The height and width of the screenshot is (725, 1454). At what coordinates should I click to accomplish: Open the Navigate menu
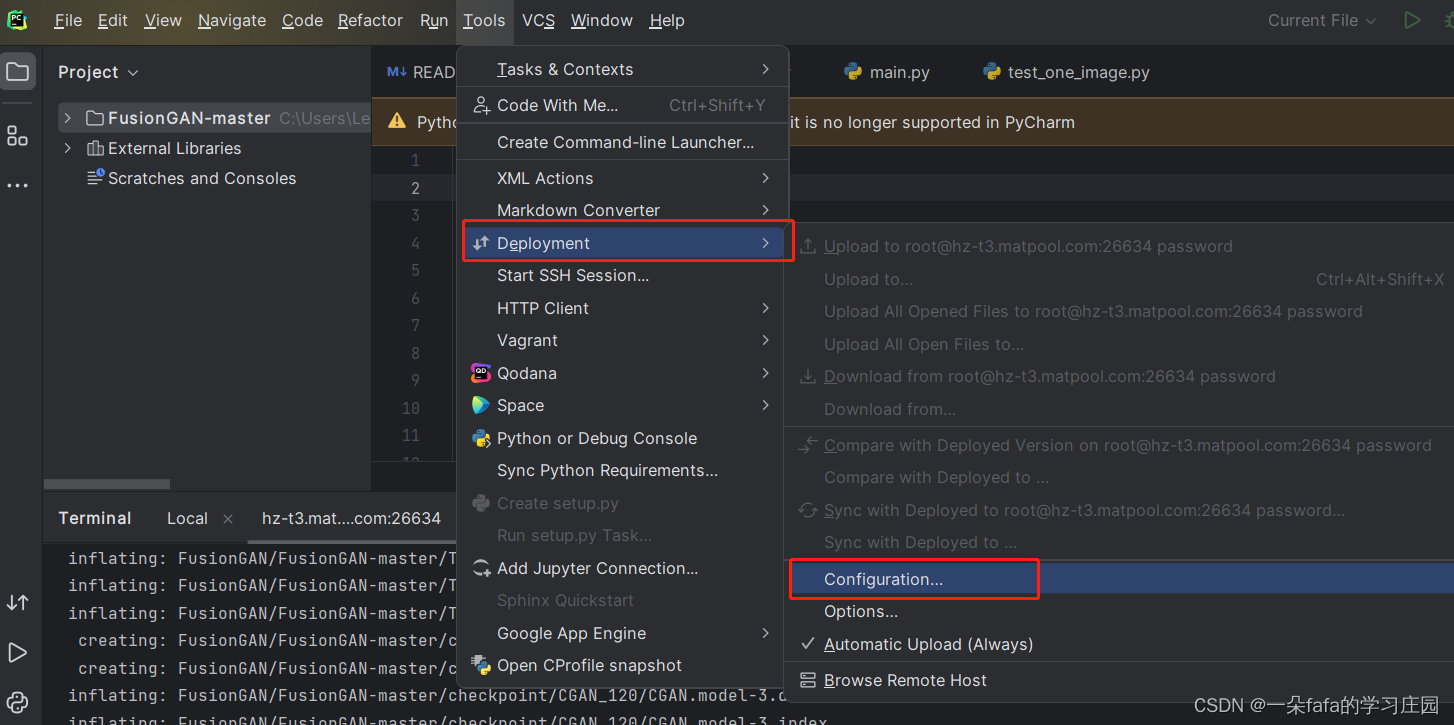point(232,20)
